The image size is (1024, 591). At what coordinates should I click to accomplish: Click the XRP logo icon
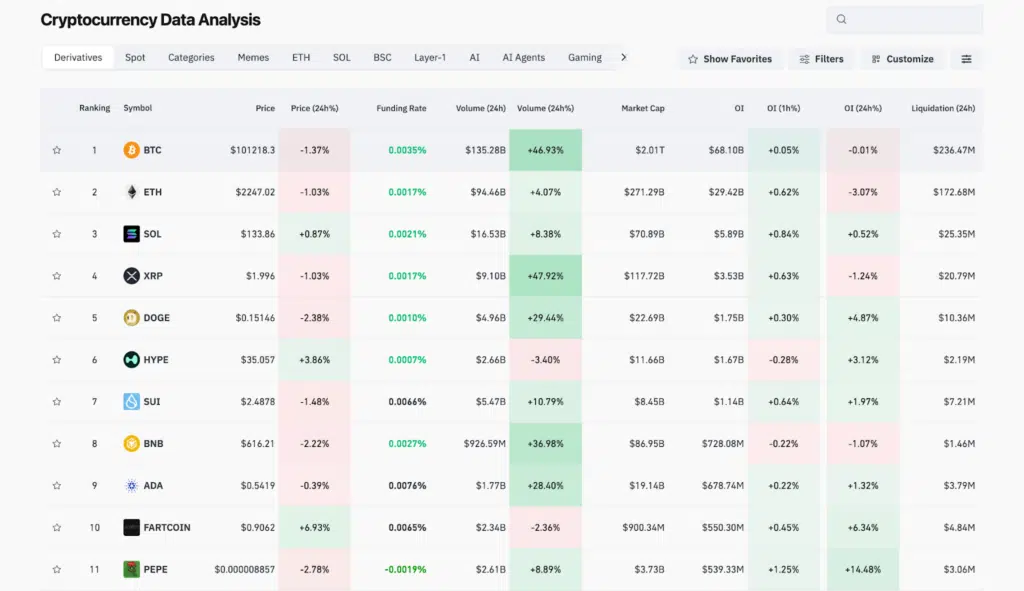131,276
